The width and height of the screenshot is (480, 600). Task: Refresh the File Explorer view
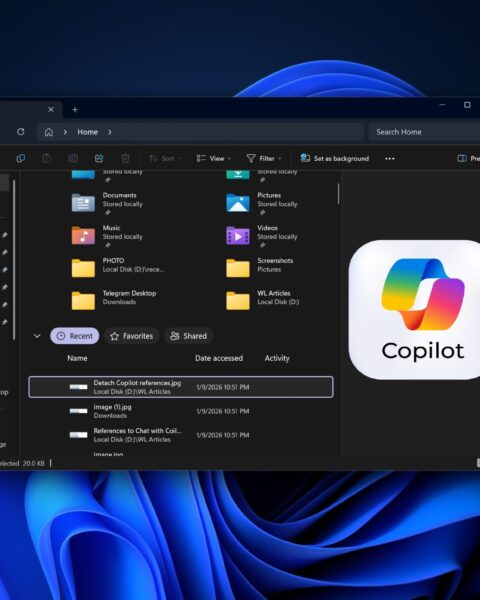click(x=21, y=132)
